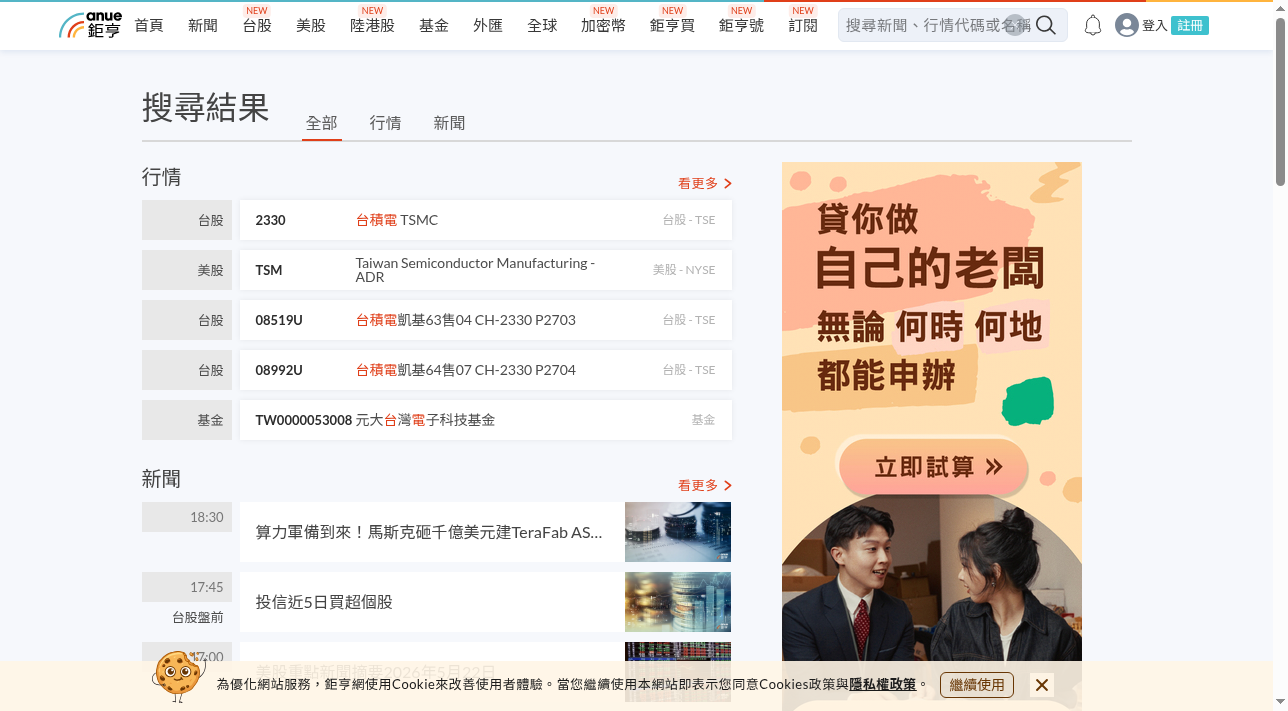Open 外匯 in the top navigation

tap(488, 25)
